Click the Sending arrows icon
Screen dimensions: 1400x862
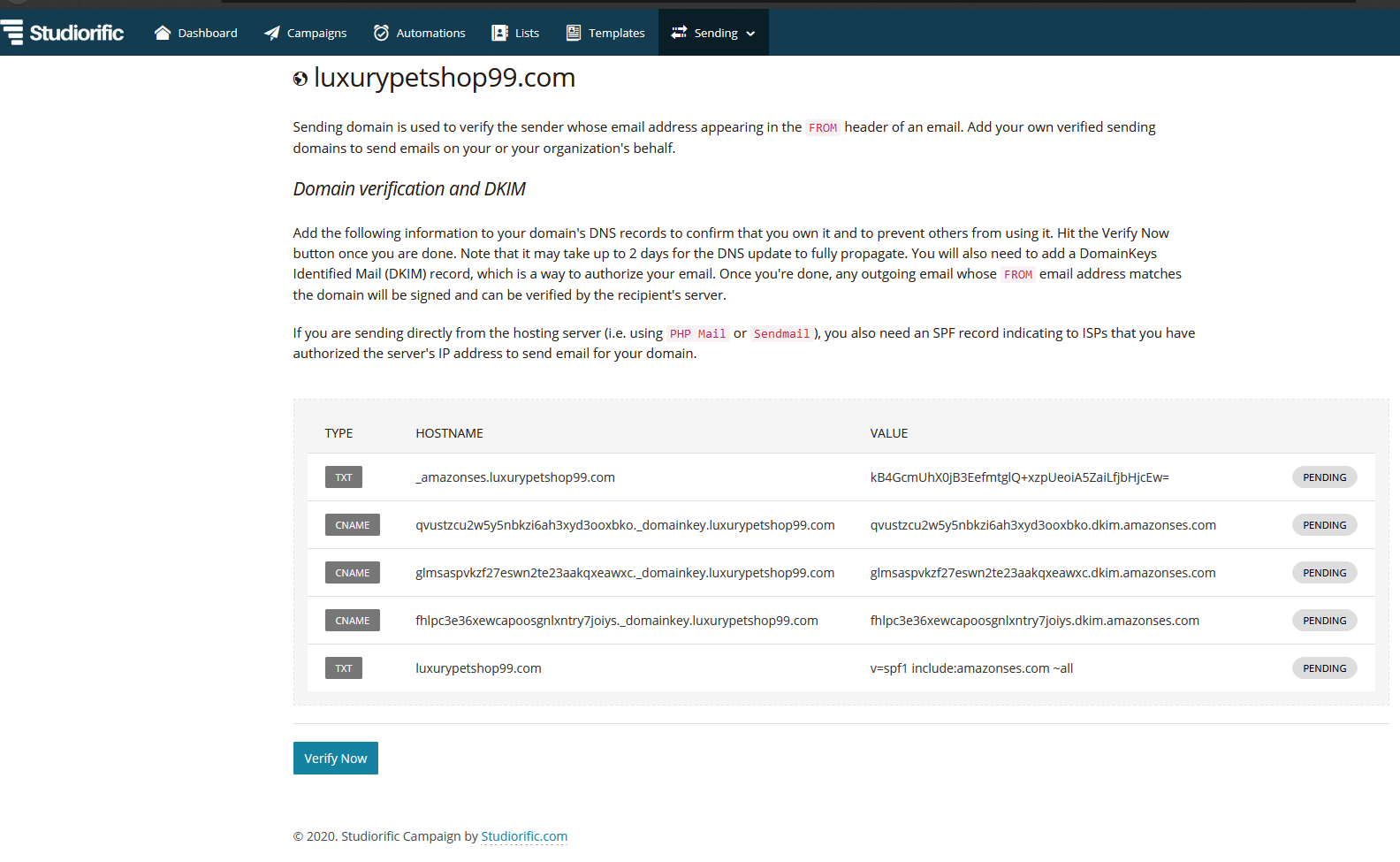(x=679, y=33)
